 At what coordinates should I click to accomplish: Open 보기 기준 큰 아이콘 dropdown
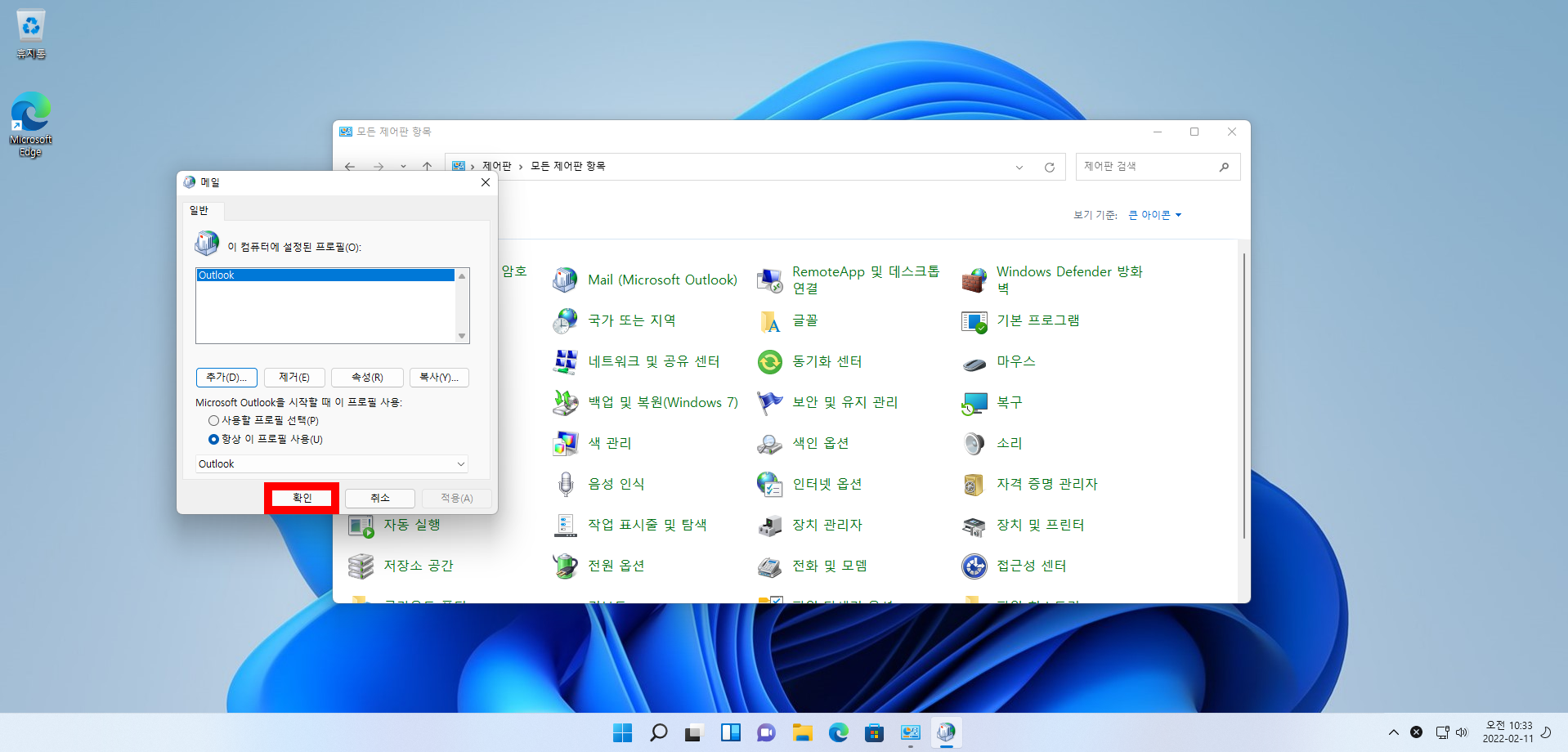[x=1155, y=215]
